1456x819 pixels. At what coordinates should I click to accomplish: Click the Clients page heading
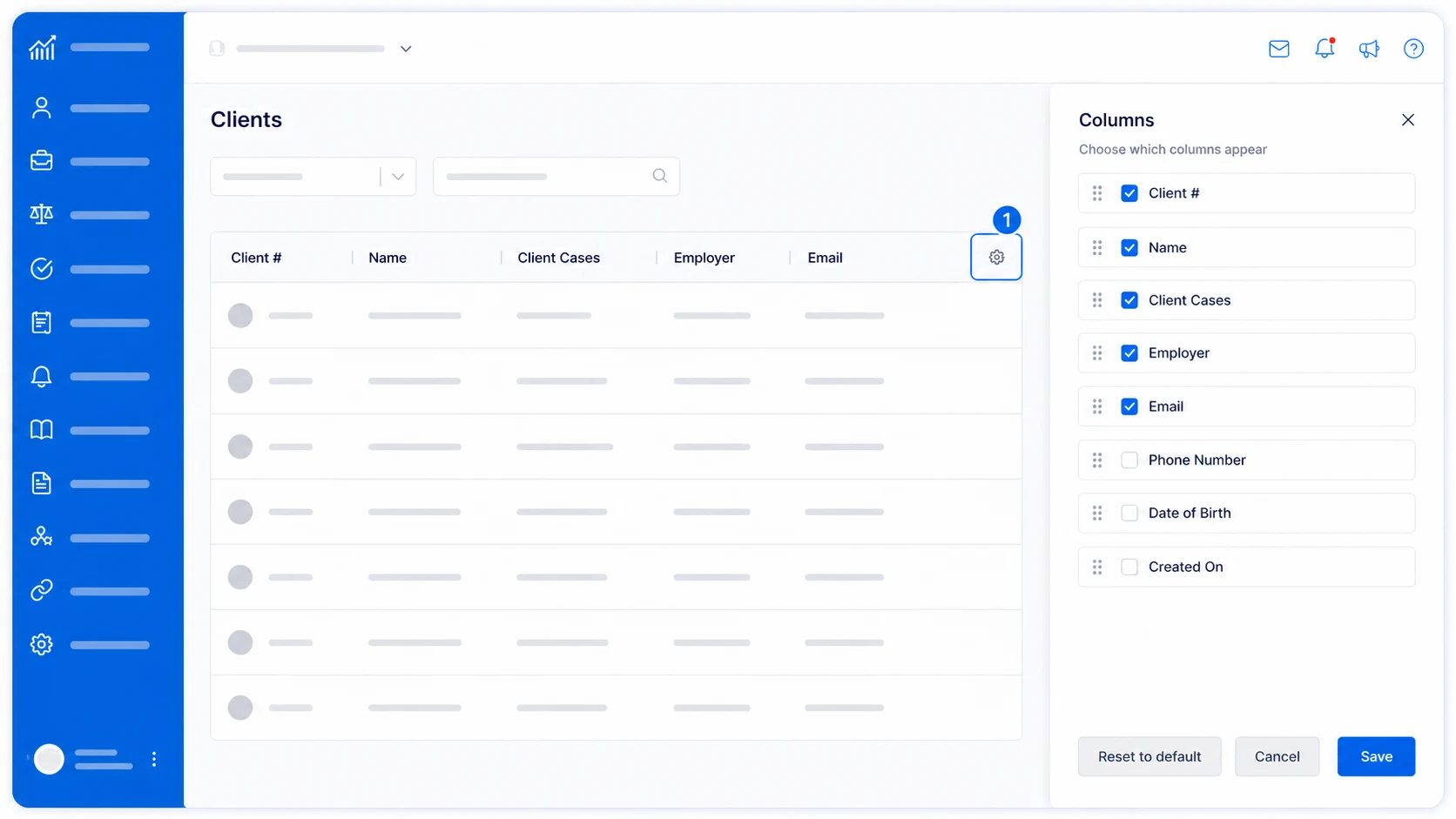point(246,119)
